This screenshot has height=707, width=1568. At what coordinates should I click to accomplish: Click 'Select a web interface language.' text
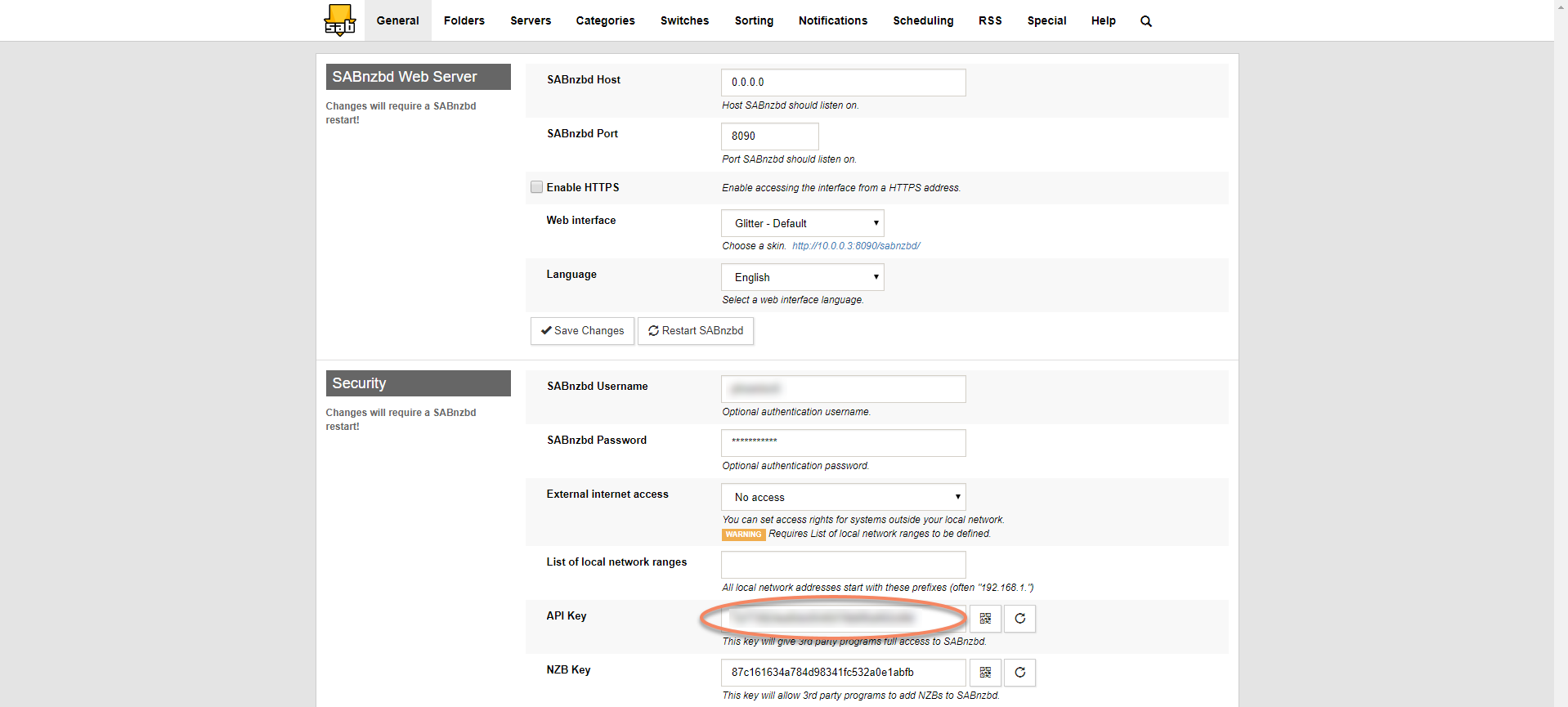pyautogui.click(x=793, y=300)
